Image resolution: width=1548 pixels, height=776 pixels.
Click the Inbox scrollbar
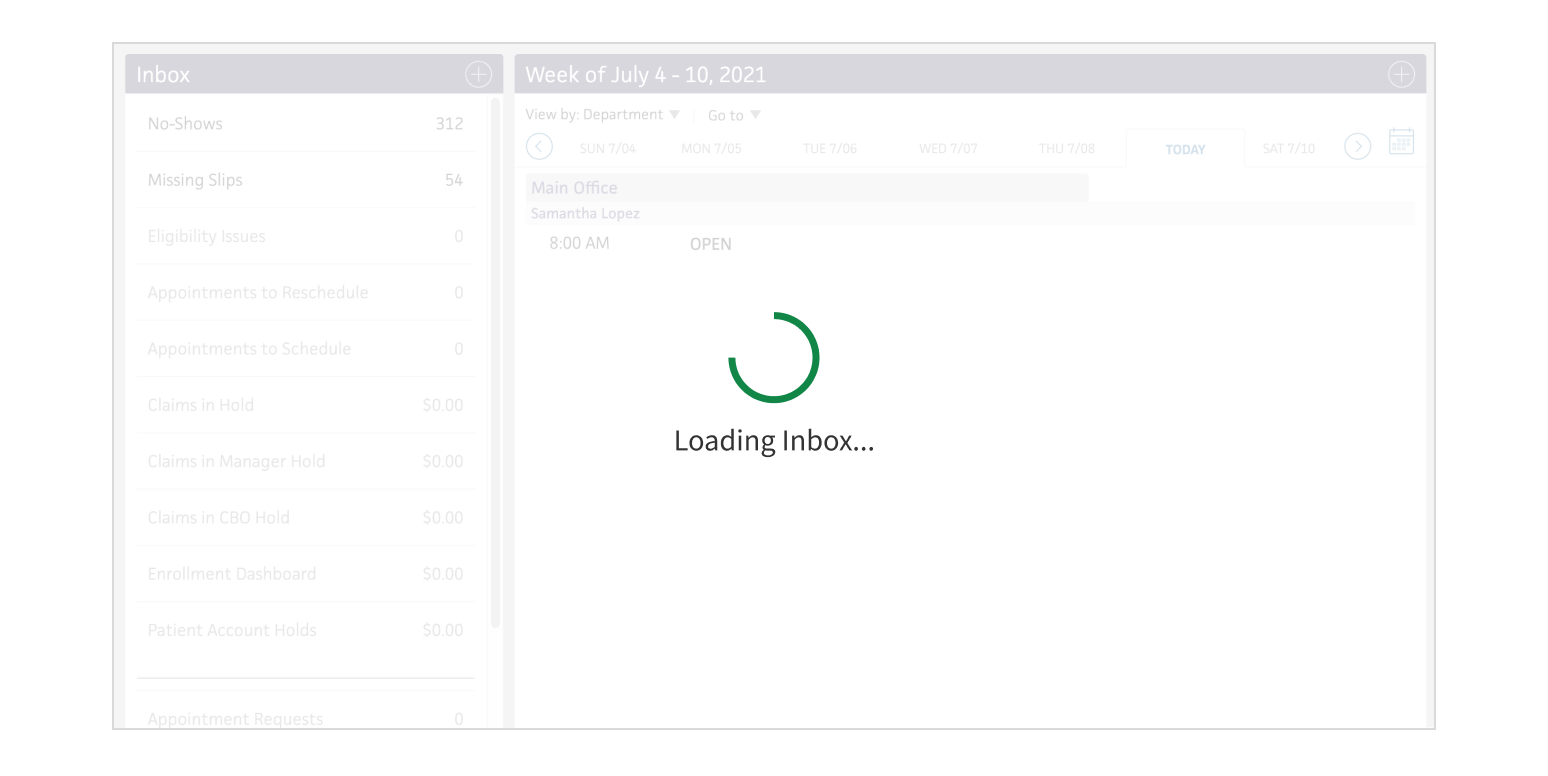point(495,362)
